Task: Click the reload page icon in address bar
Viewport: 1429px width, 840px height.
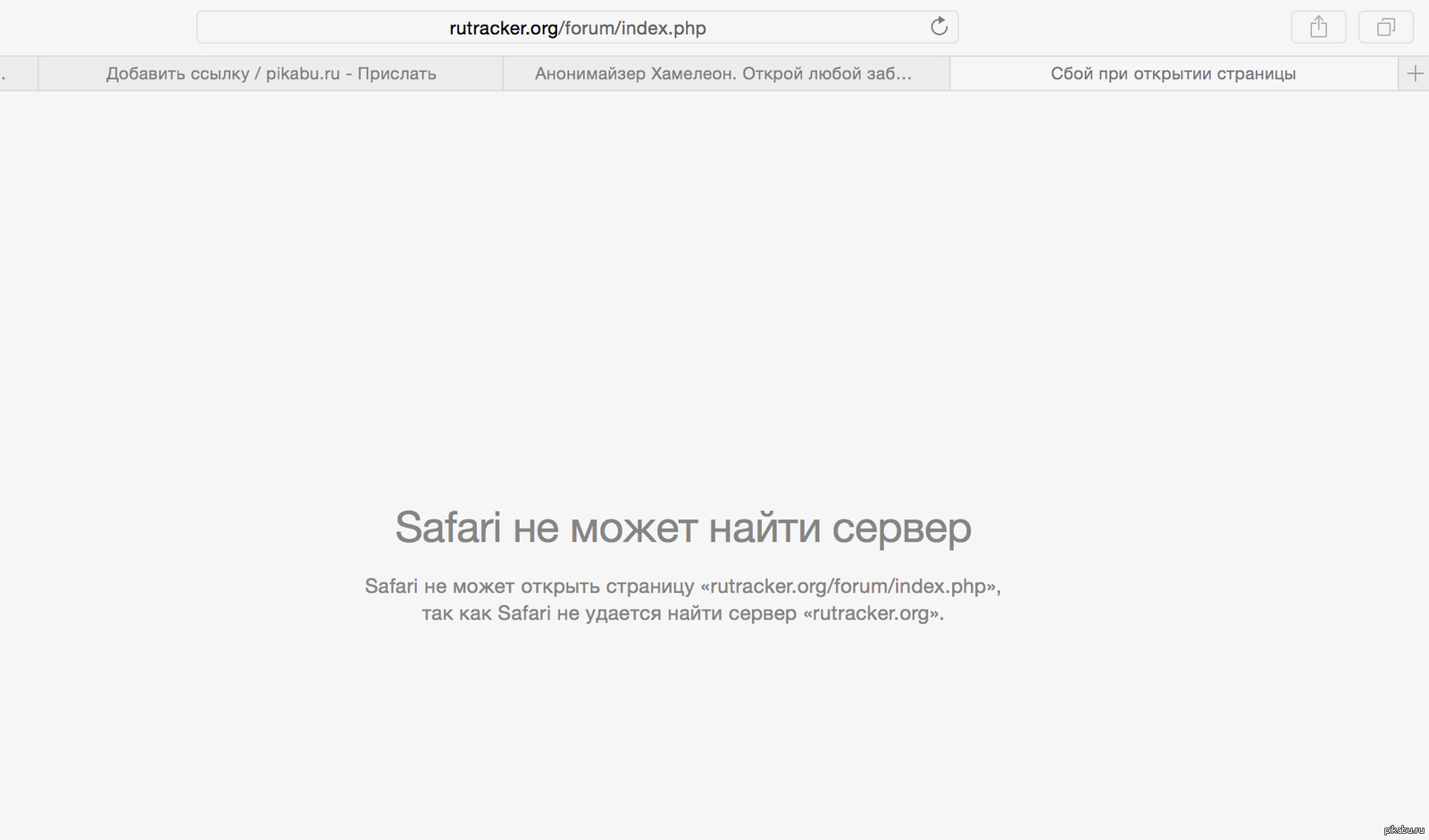Action: [939, 27]
